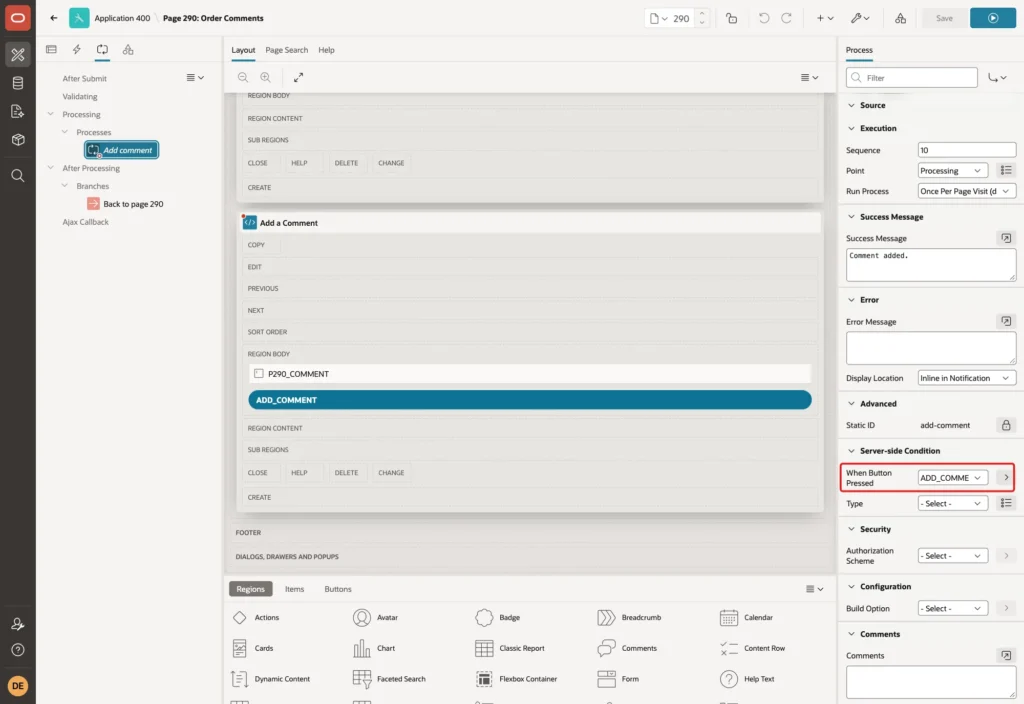
Task: Zoom in the layout view
Action: tap(265, 77)
